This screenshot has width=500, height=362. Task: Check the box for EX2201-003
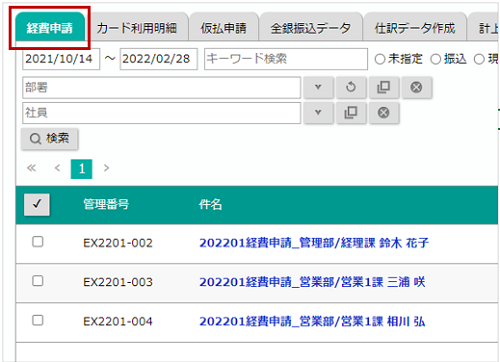[x=38, y=281]
